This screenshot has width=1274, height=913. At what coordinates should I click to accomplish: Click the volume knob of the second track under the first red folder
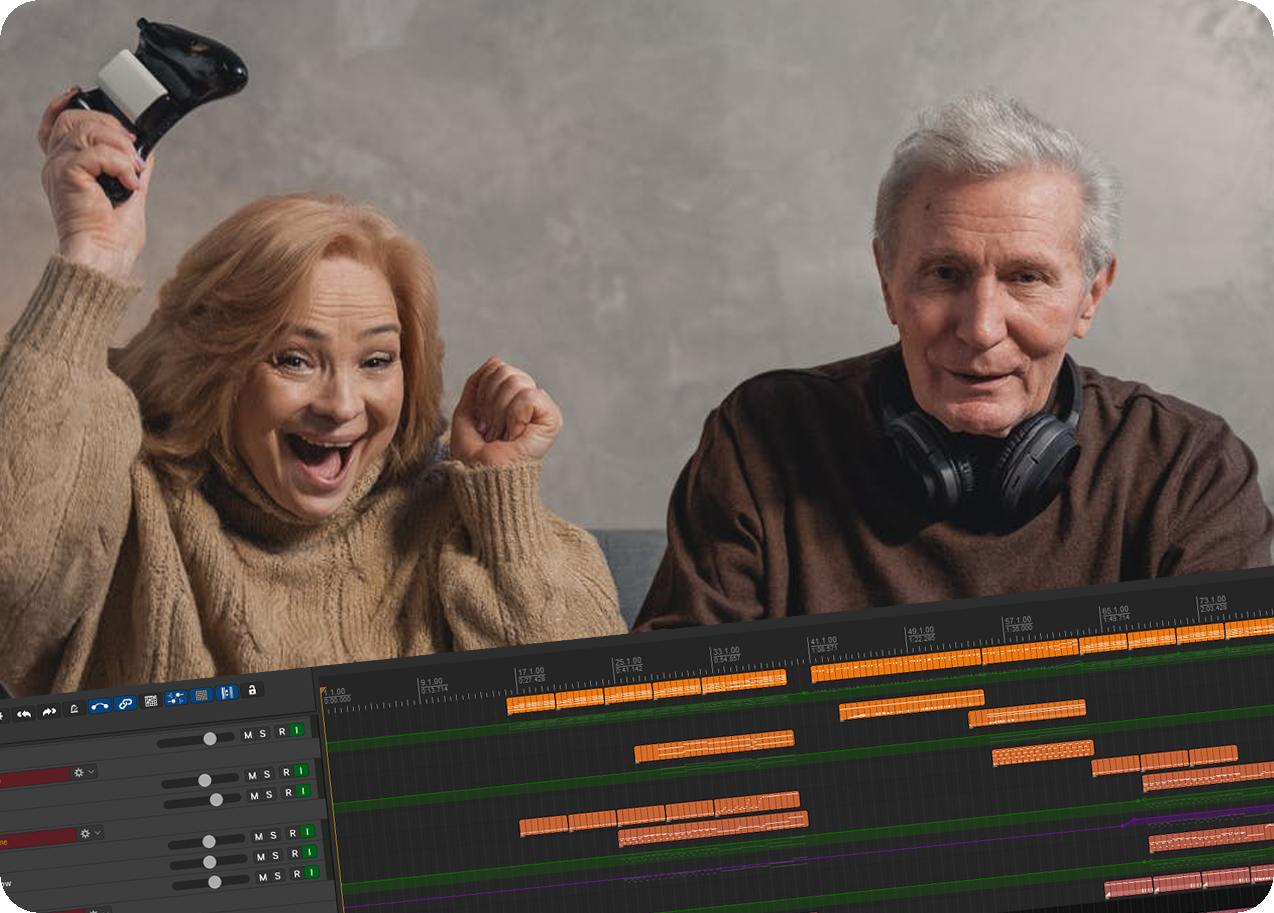pyautogui.click(x=216, y=799)
